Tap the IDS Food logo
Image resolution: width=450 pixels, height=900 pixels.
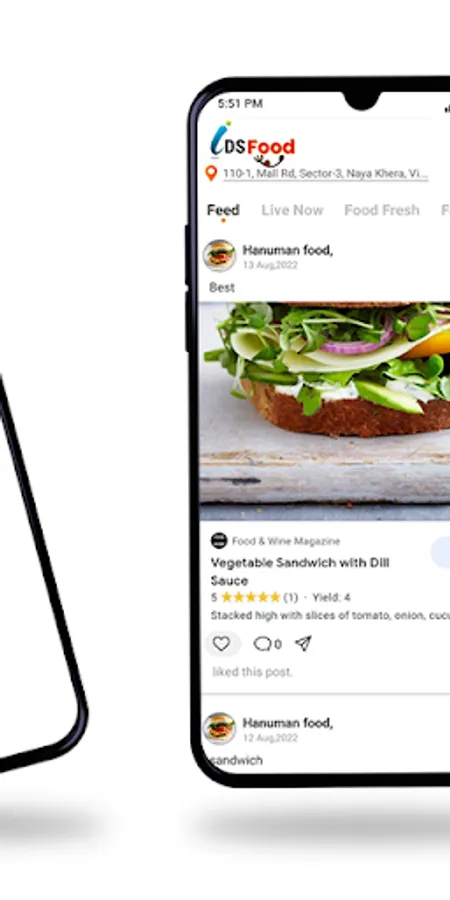[253, 144]
